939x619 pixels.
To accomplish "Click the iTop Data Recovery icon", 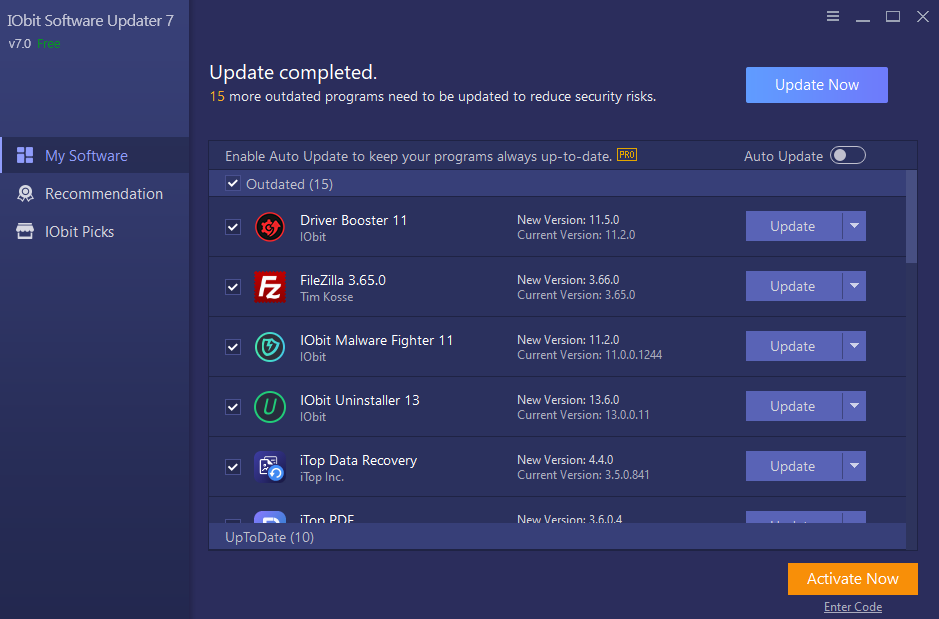I will tap(269, 466).
